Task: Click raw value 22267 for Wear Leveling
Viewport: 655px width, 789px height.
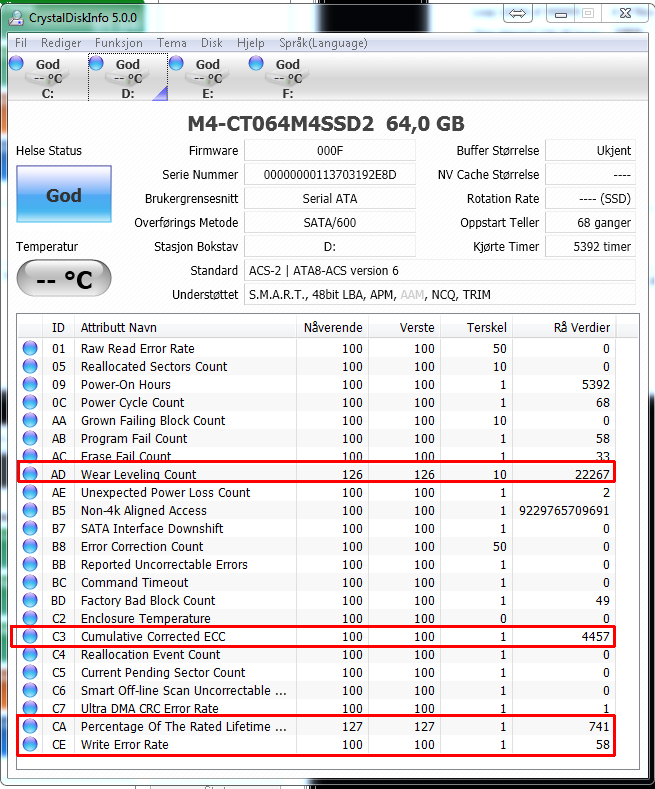Action: [x=592, y=475]
